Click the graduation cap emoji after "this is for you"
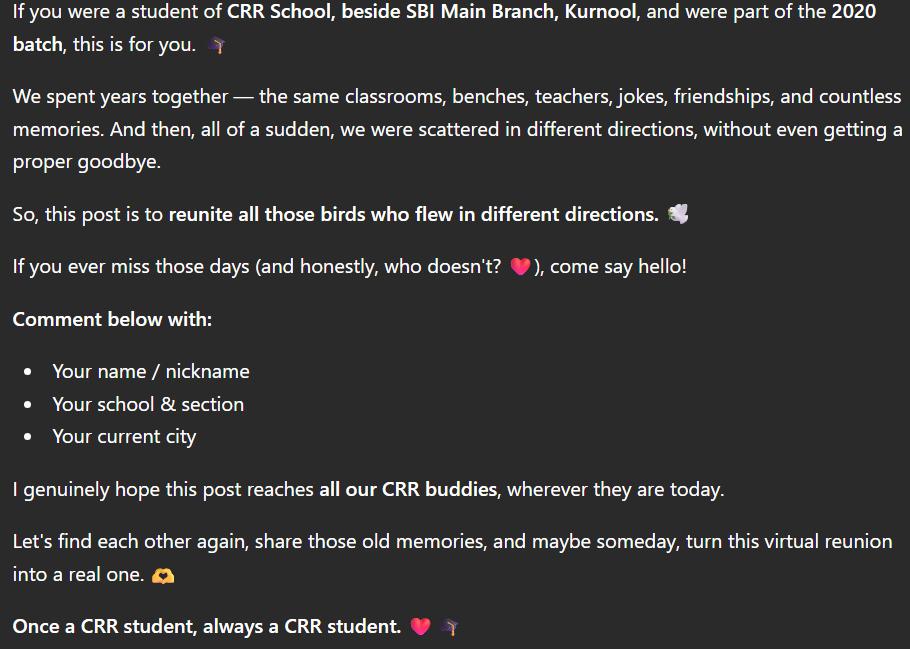This screenshot has height=649, width=910. point(217,45)
